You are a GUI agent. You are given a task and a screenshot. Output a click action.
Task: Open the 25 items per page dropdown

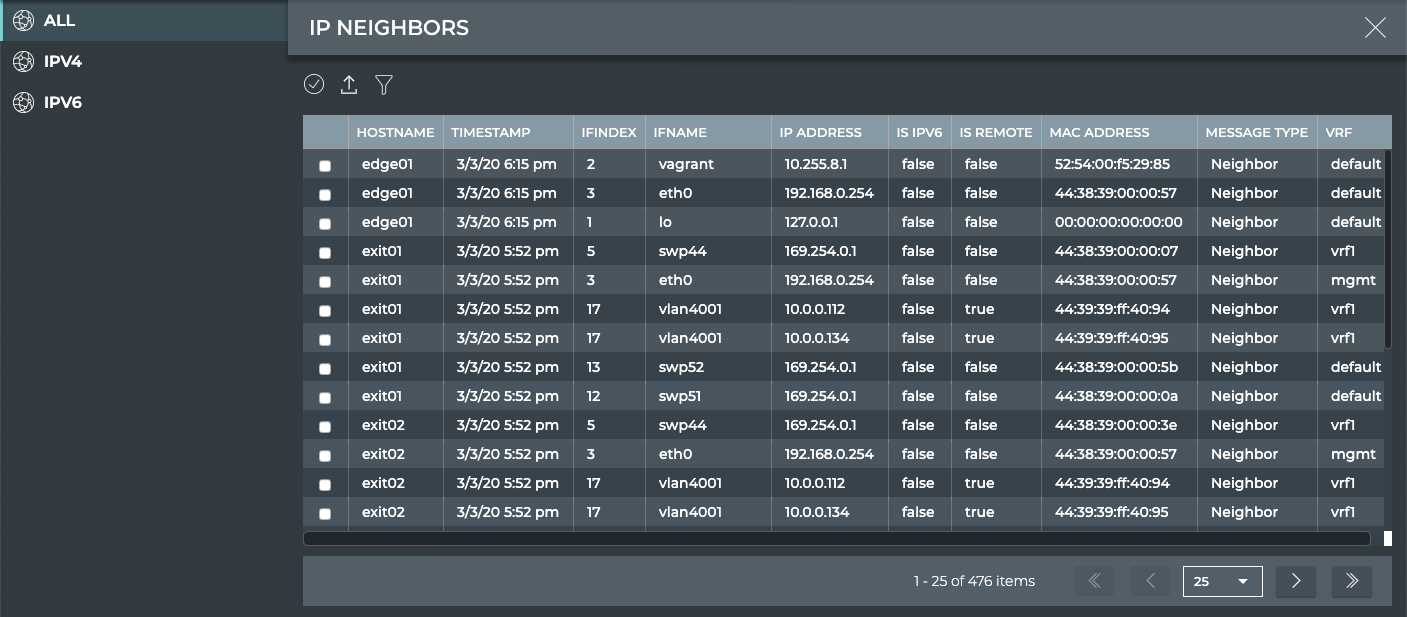[1222, 581]
